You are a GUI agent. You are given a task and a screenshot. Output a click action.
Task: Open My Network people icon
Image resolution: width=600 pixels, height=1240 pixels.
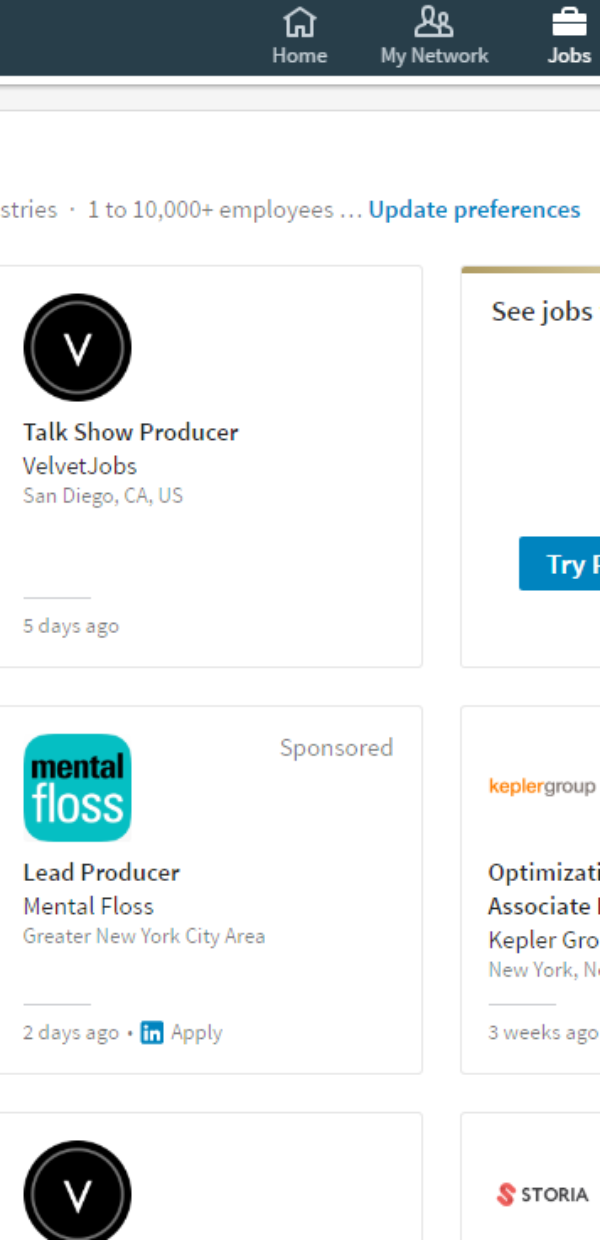point(434,22)
